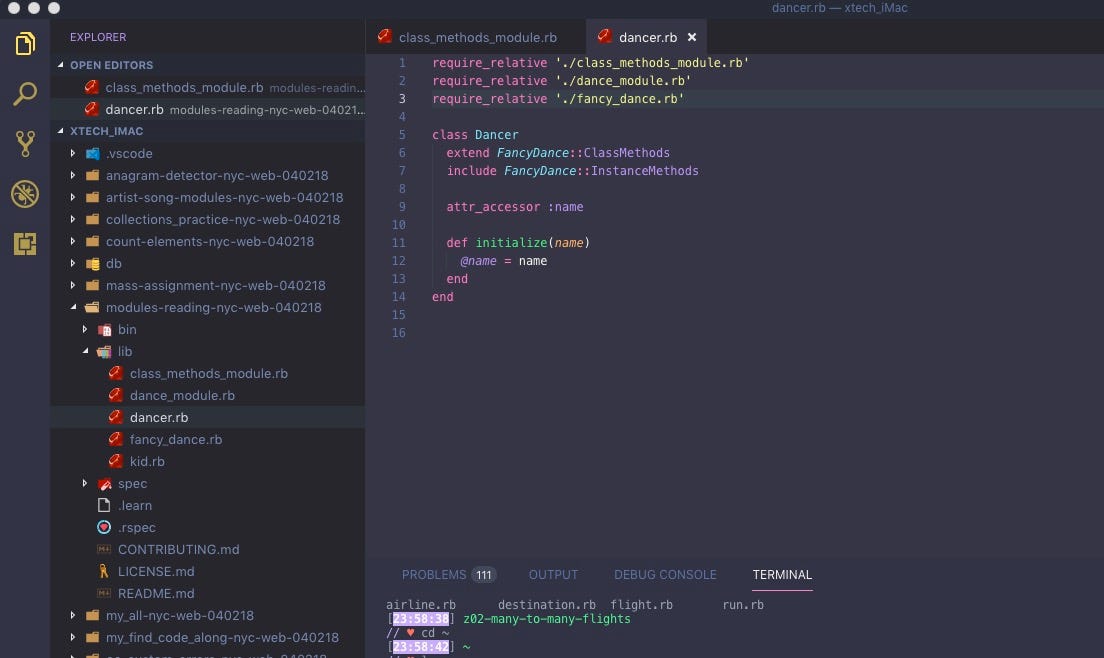Click line number 5 in the editor gutter

(402, 134)
